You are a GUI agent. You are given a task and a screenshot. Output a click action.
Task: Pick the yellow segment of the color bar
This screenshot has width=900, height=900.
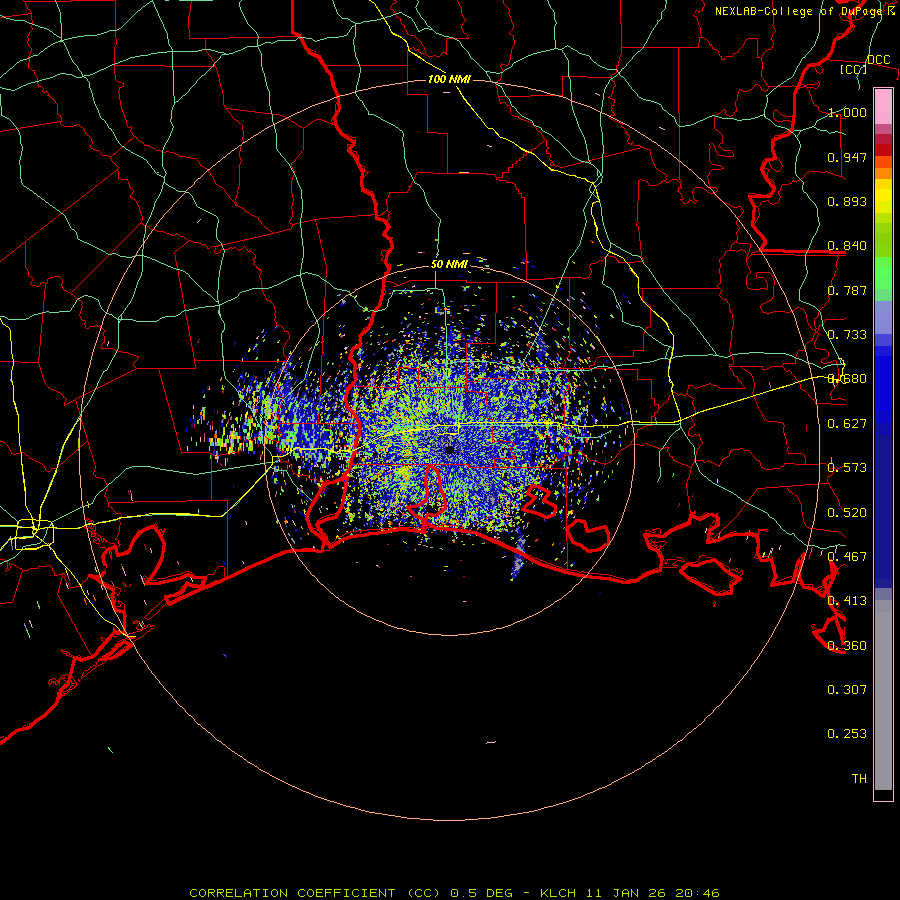[x=883, y=196]
